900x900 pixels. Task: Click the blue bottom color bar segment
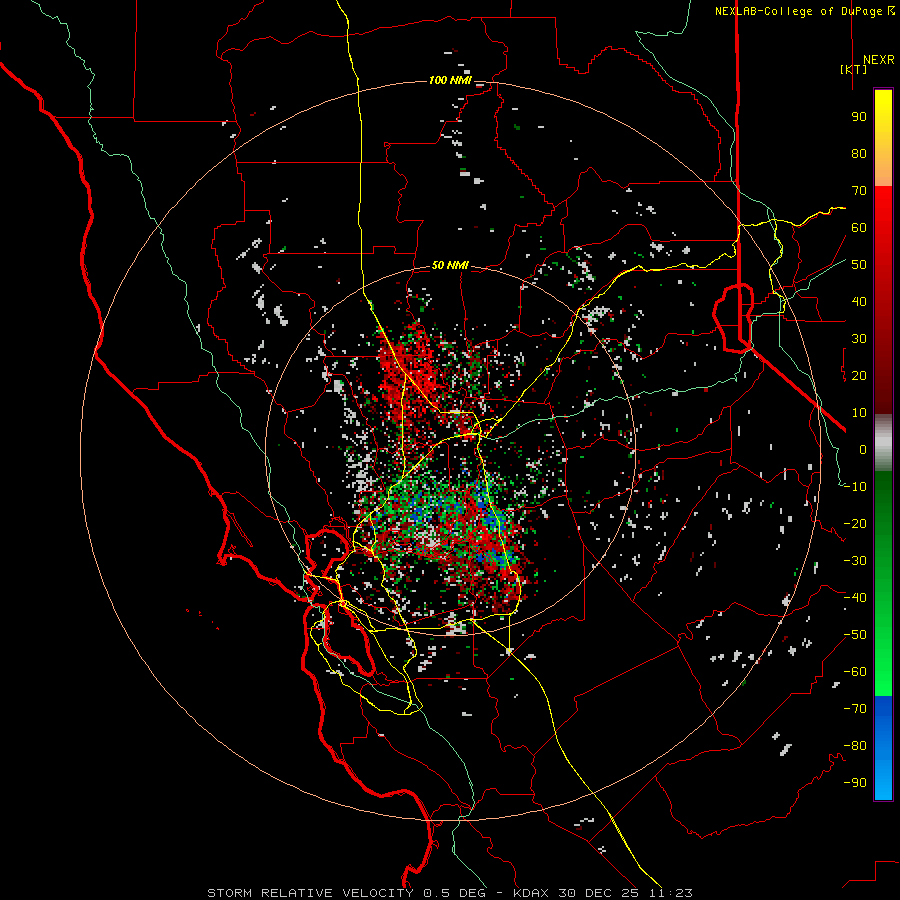click(883, 748)
